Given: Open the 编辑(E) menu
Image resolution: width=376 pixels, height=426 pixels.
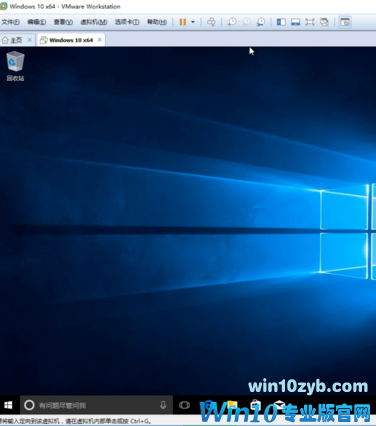Looking at the screenshot, I should [x=37, y=22].
